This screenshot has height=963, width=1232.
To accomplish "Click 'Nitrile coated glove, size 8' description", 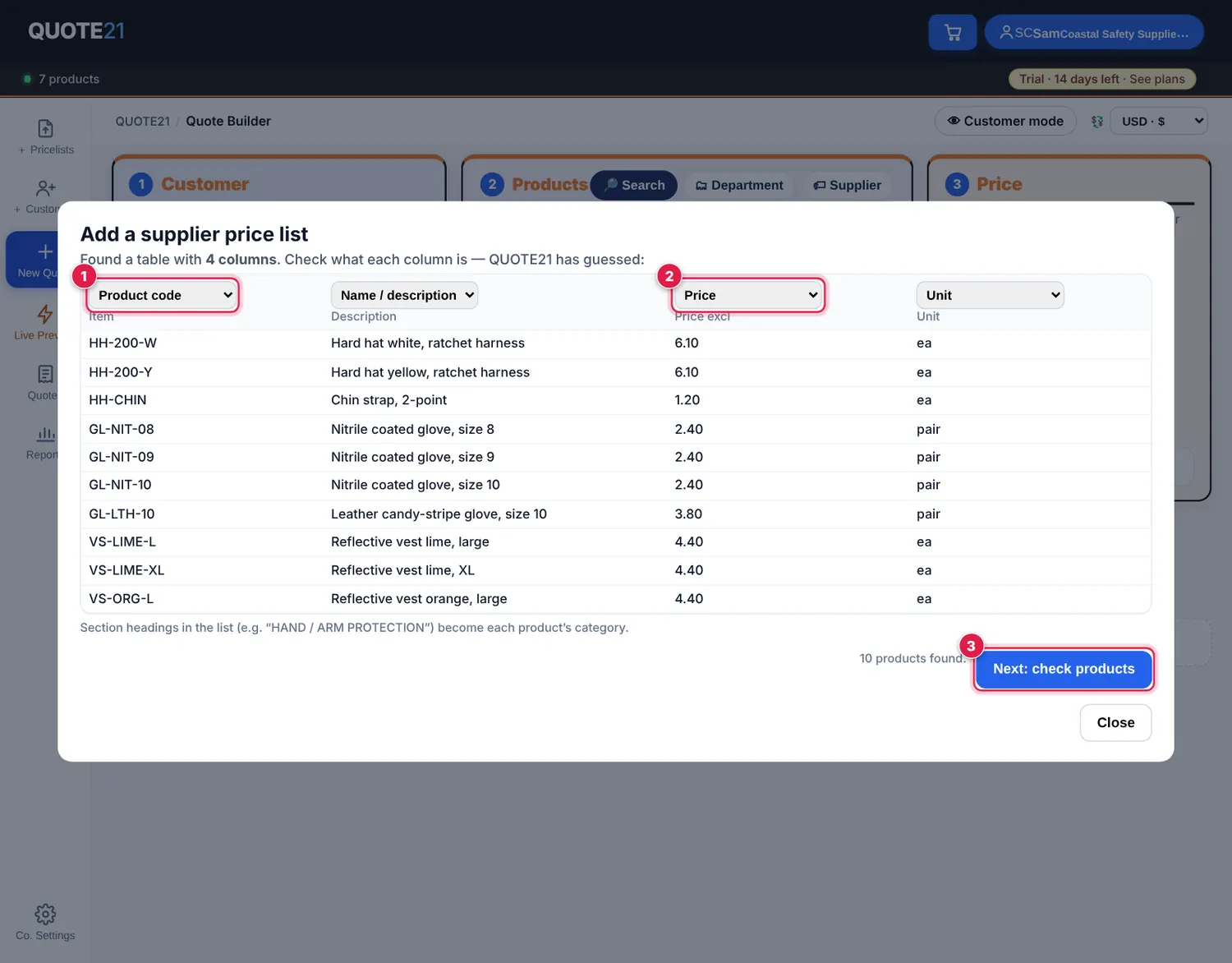I will (x=412, y=429).
